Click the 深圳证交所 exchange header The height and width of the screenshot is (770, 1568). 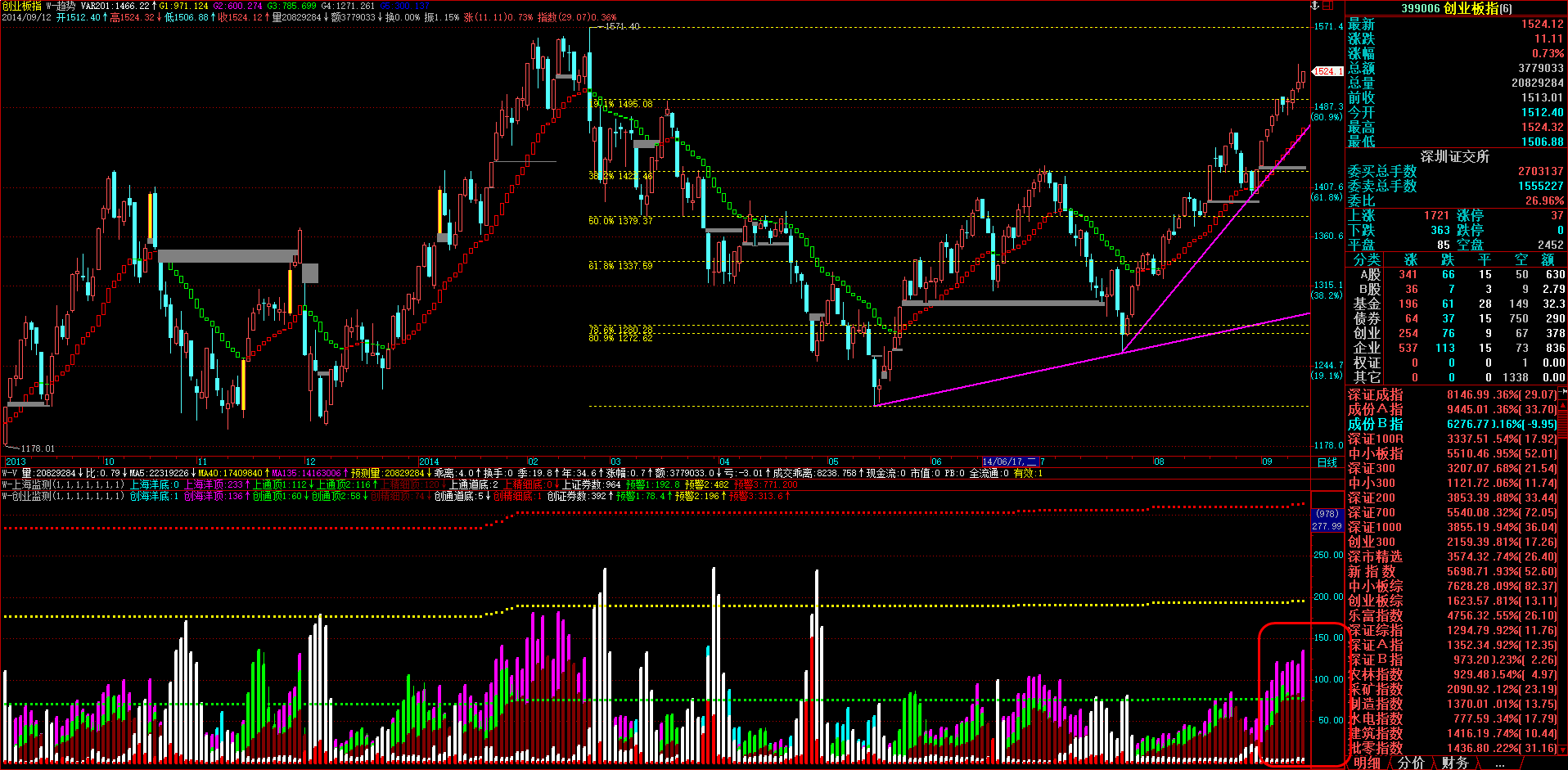(1455, 156)
